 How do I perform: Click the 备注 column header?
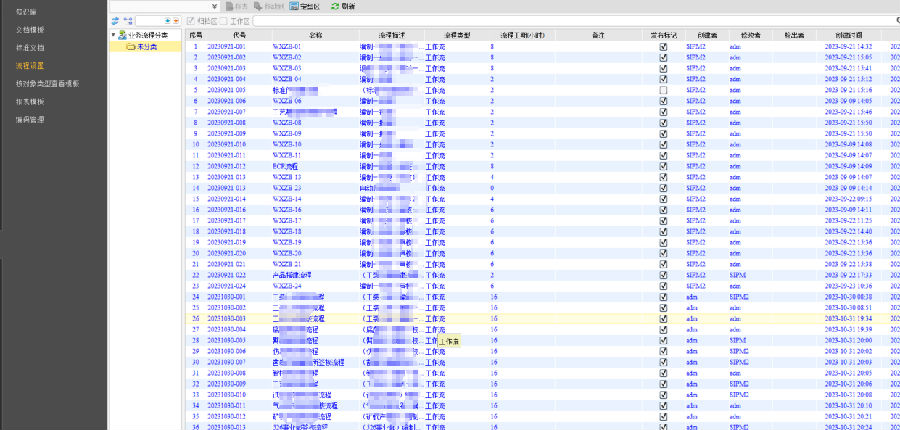pyautogui.click(x=599, y=35)
